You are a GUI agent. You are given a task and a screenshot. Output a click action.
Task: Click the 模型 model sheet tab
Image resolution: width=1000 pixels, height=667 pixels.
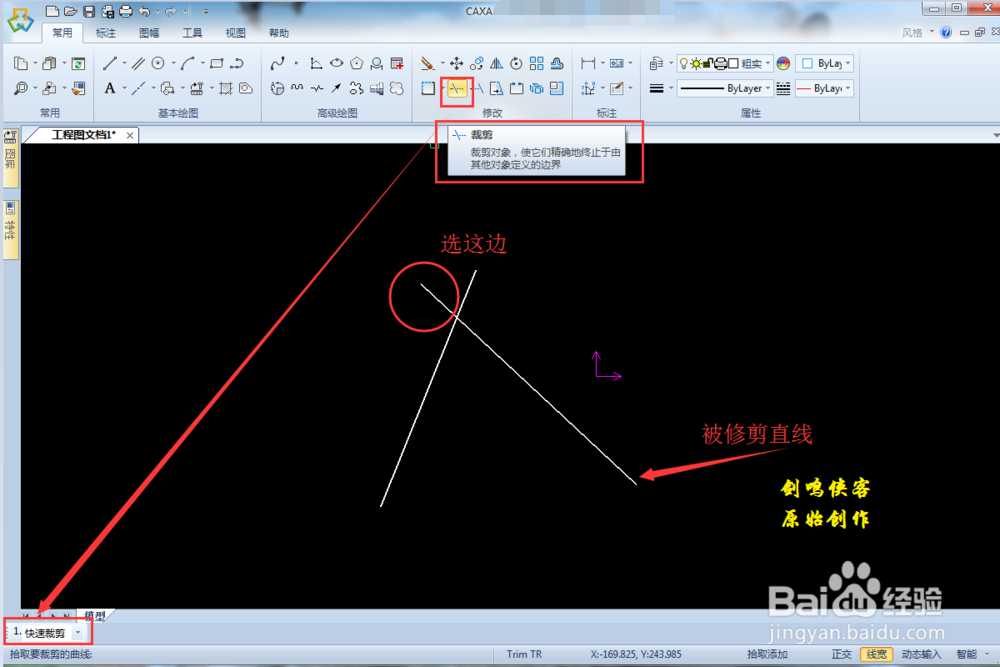[94, 615]
